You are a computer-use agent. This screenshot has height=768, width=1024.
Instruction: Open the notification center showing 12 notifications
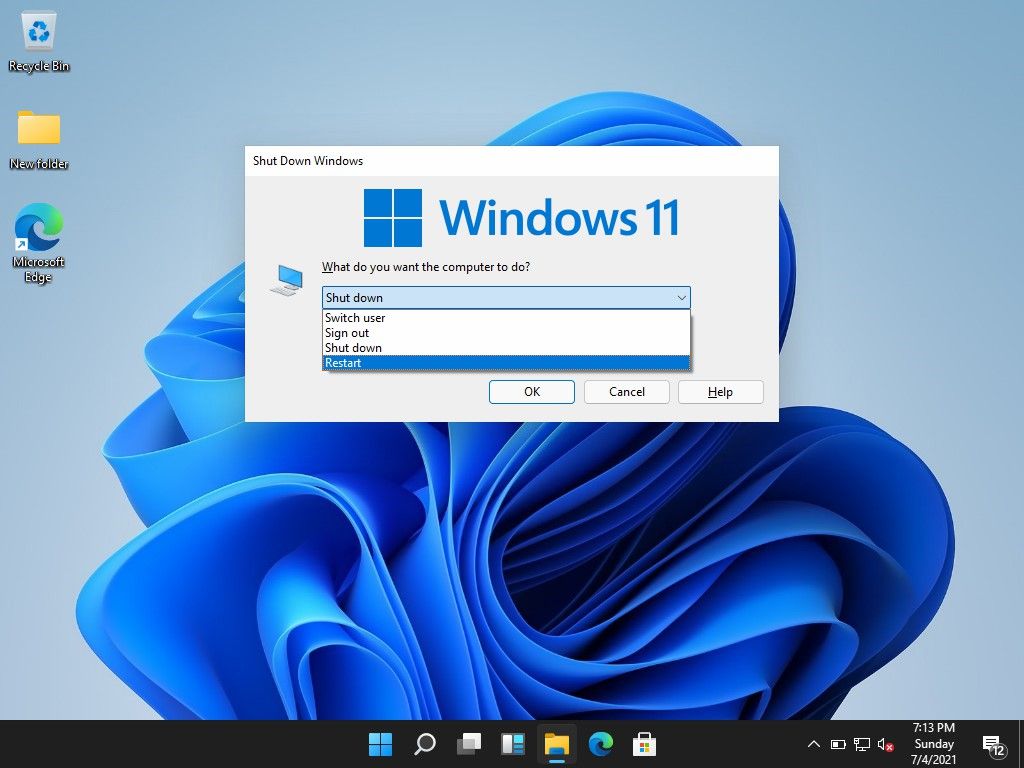[994, 744]
